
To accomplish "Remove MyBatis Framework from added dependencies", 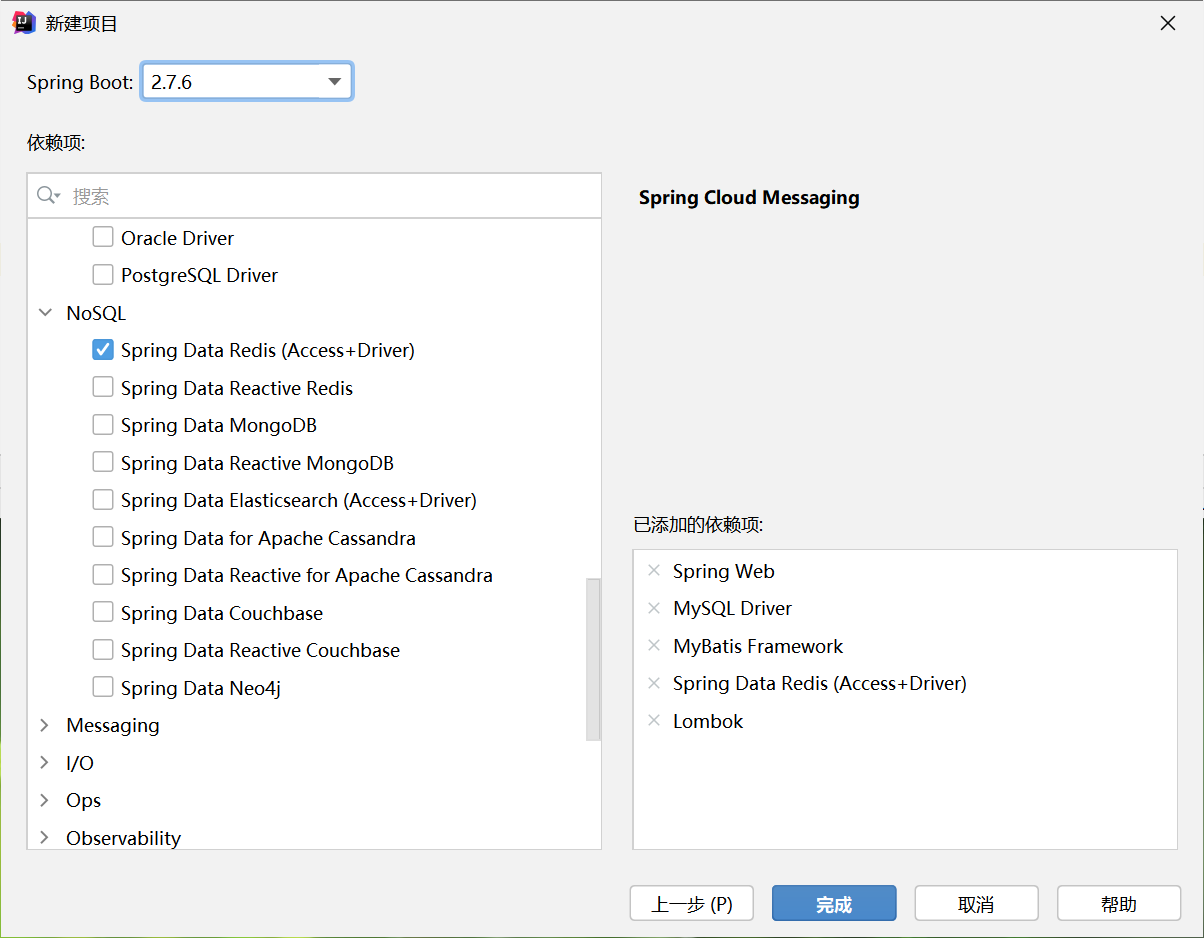I will tap(654, 646).
